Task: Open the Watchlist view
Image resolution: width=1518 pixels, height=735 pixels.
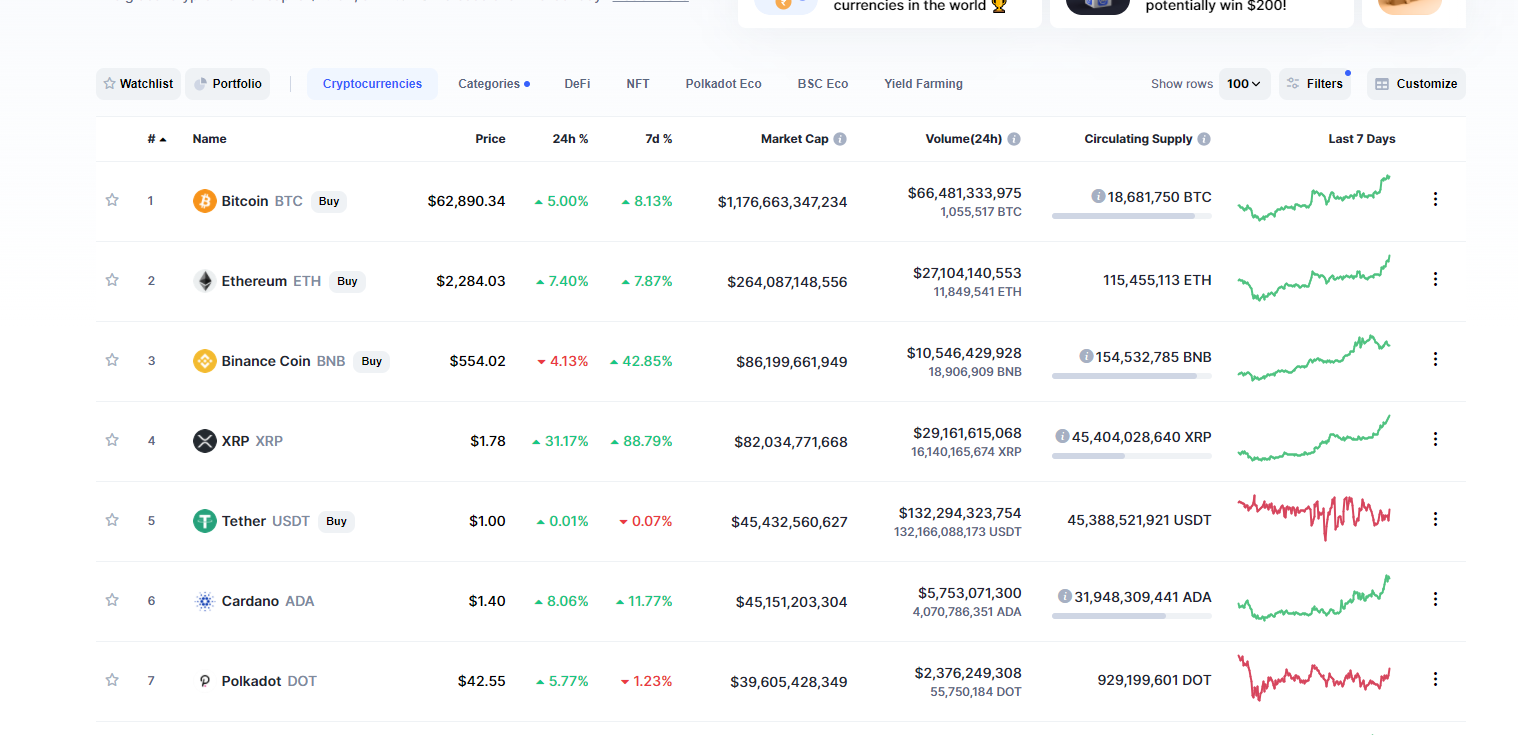Action: point(138,84)
